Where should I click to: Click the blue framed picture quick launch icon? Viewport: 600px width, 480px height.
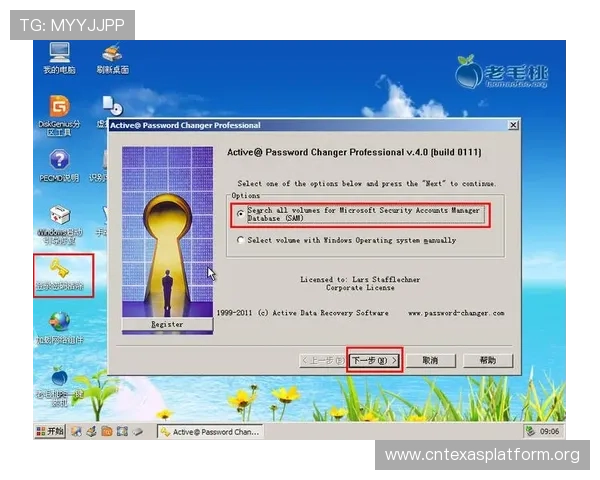click(122, 432)
